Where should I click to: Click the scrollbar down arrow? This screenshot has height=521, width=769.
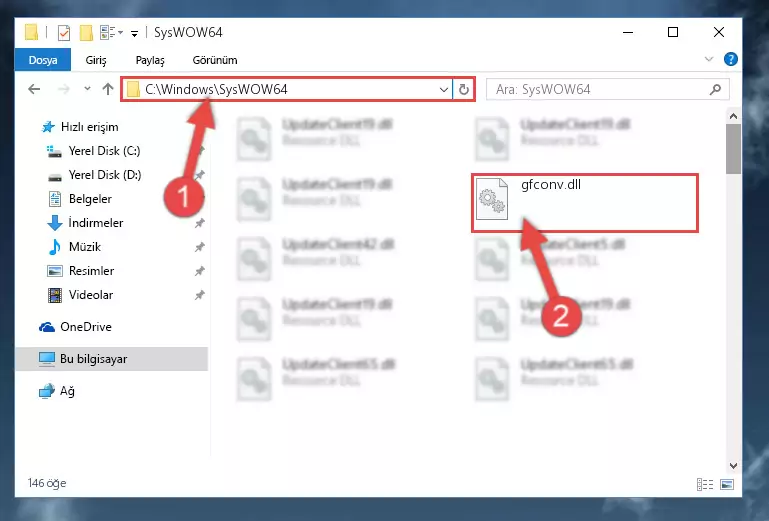point(733,466)
